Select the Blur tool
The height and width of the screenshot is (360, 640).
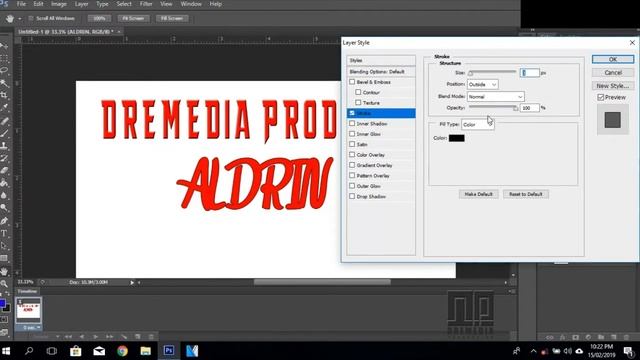[x=4, y=196]
